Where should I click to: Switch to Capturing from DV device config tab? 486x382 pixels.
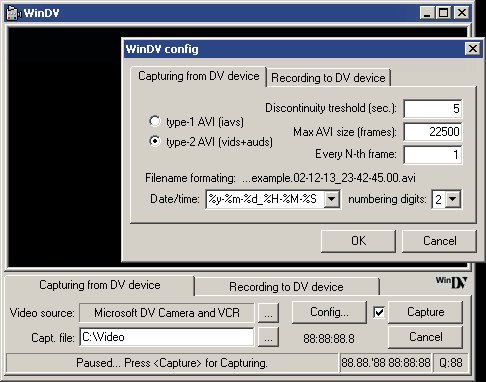(199, 76)
